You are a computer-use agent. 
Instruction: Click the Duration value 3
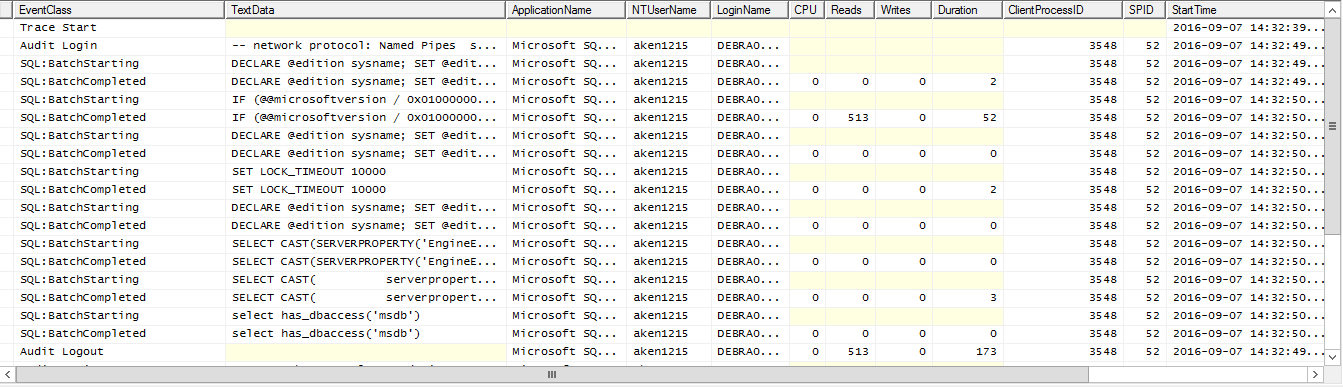[x=993, y=297]
